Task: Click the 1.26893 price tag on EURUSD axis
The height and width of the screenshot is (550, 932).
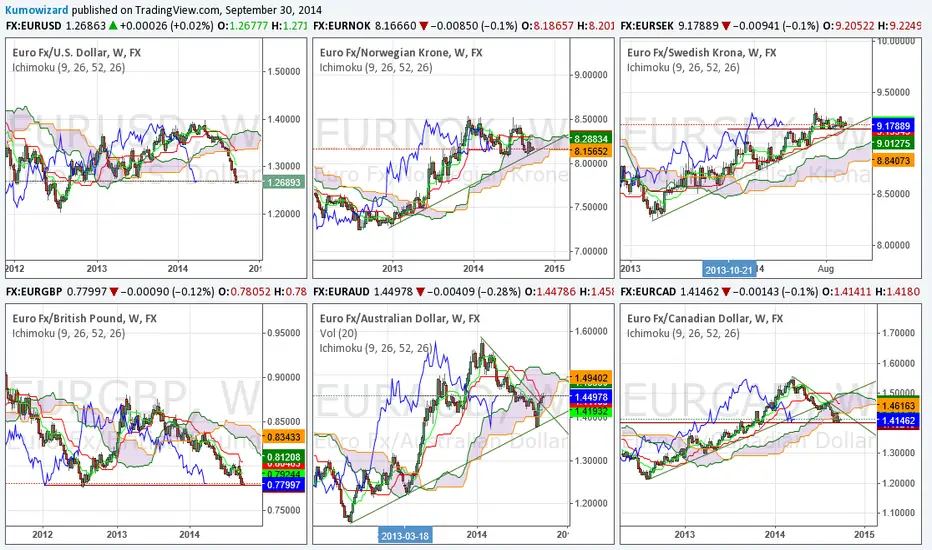Action: (x=284, y=182)
